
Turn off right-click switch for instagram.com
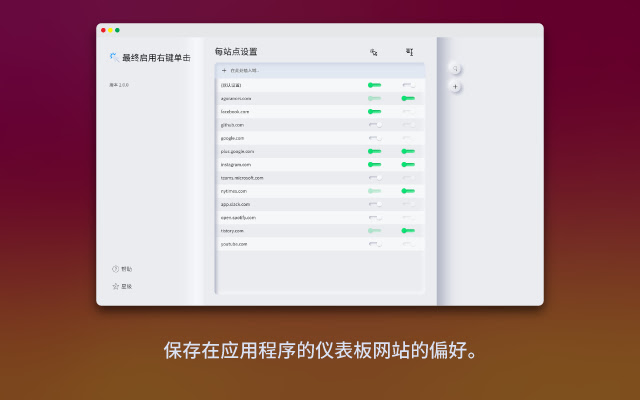[x=375, y=164]
